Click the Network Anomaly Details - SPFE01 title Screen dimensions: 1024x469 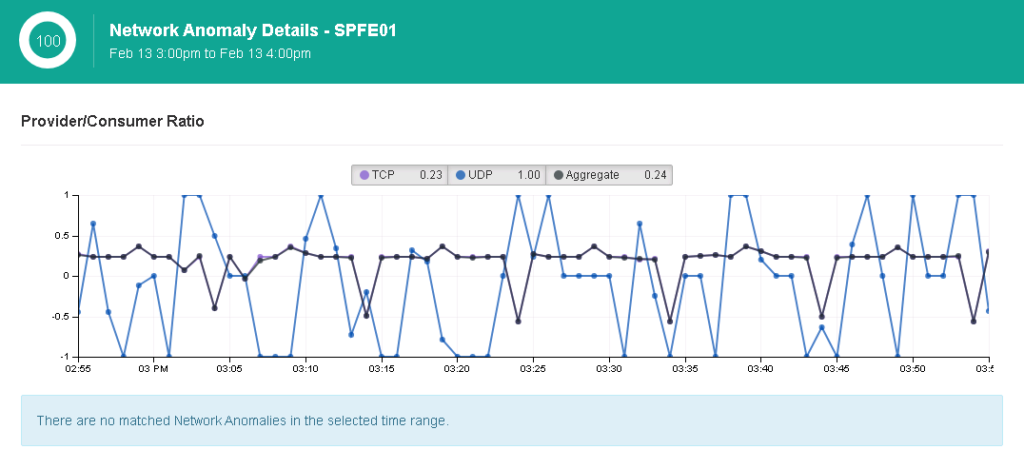[x=253, y=31]
